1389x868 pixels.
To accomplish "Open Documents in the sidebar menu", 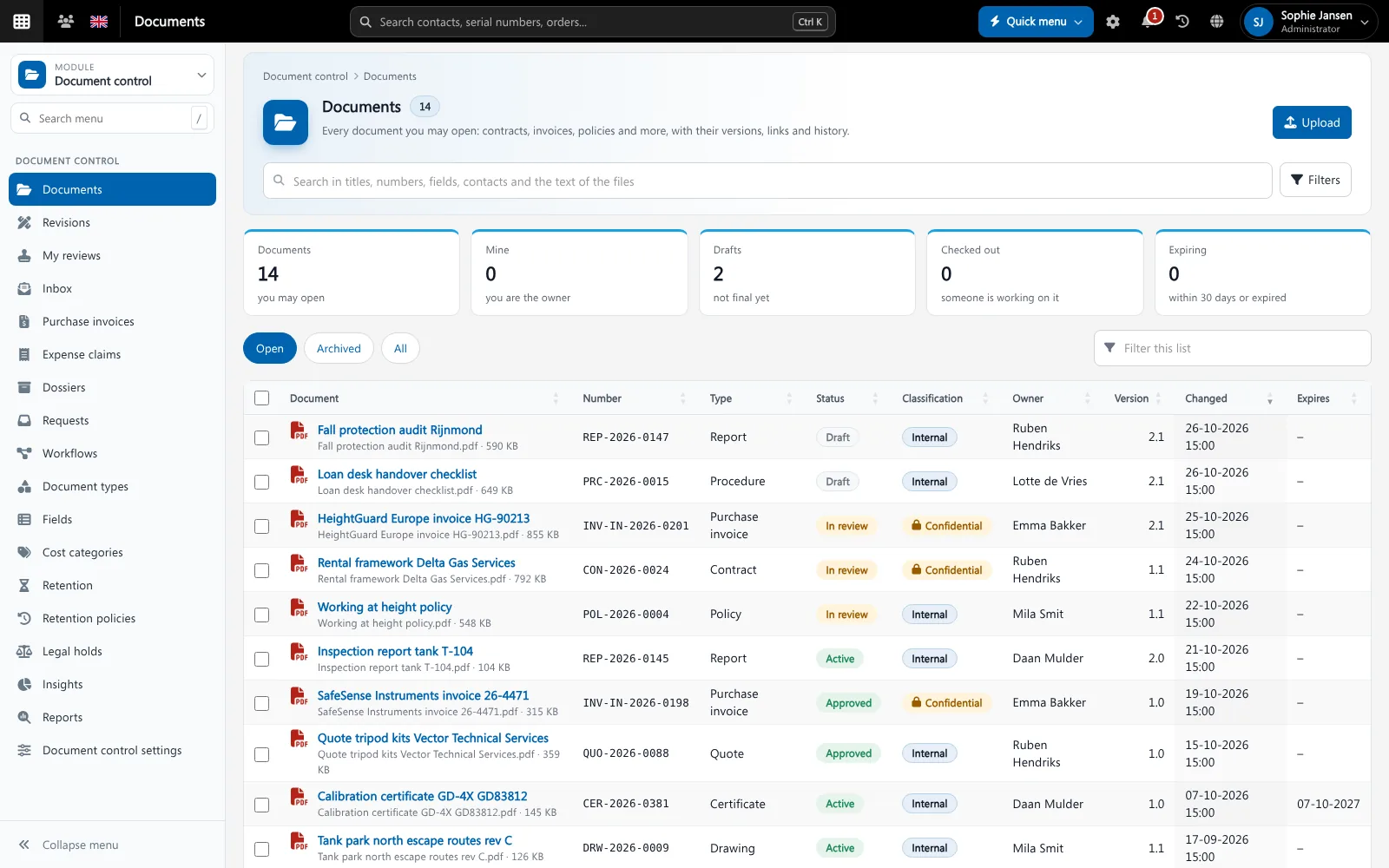I will pyautogui.click(x=113, y=189).
